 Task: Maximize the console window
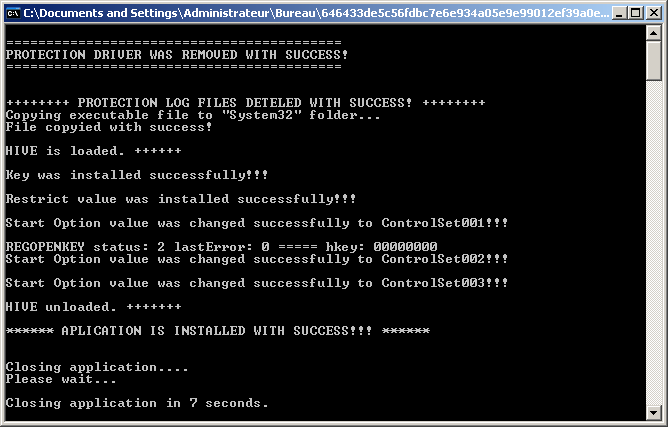[636, 13]
